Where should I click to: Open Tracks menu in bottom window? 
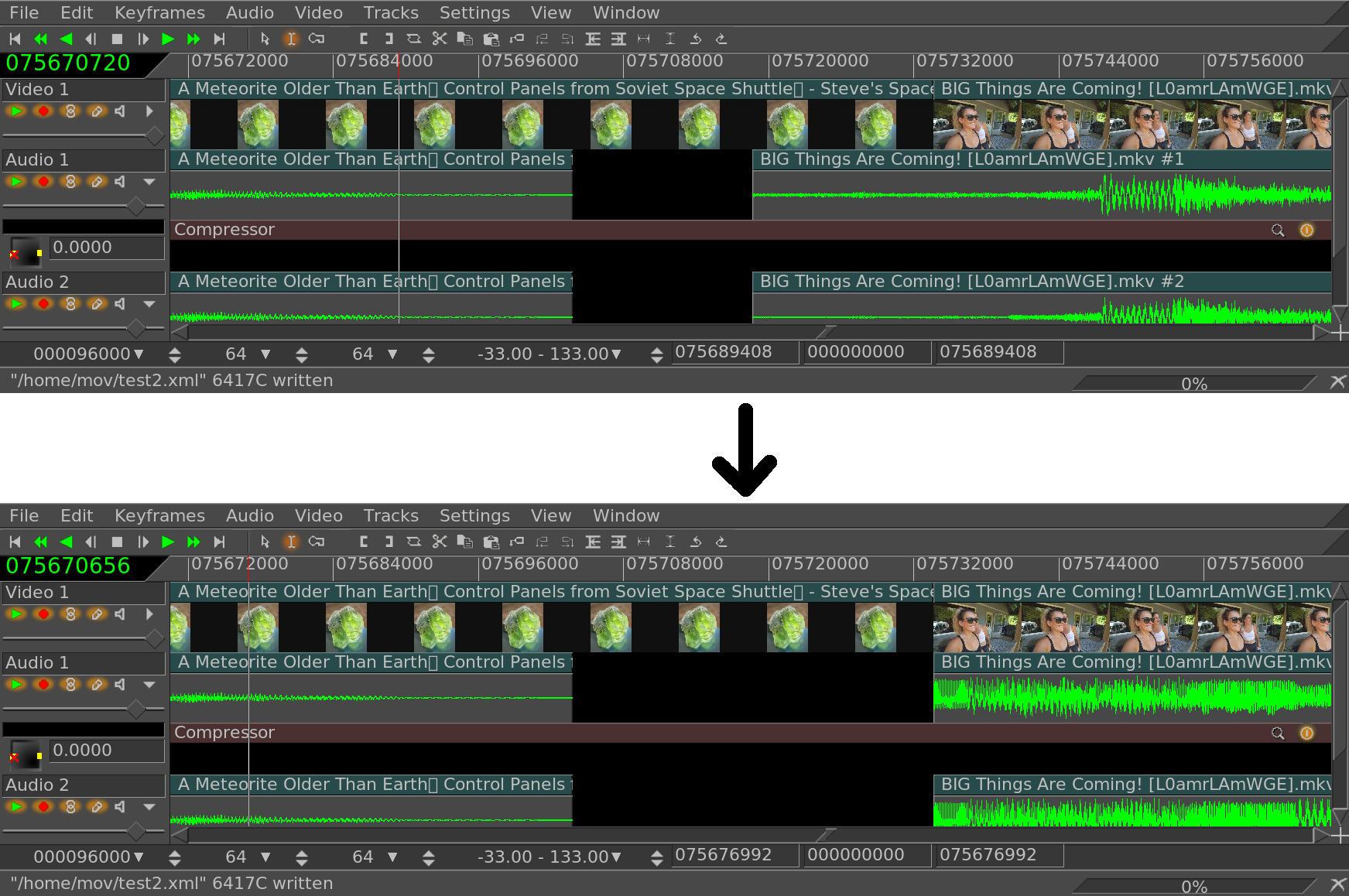click(391, 516)
